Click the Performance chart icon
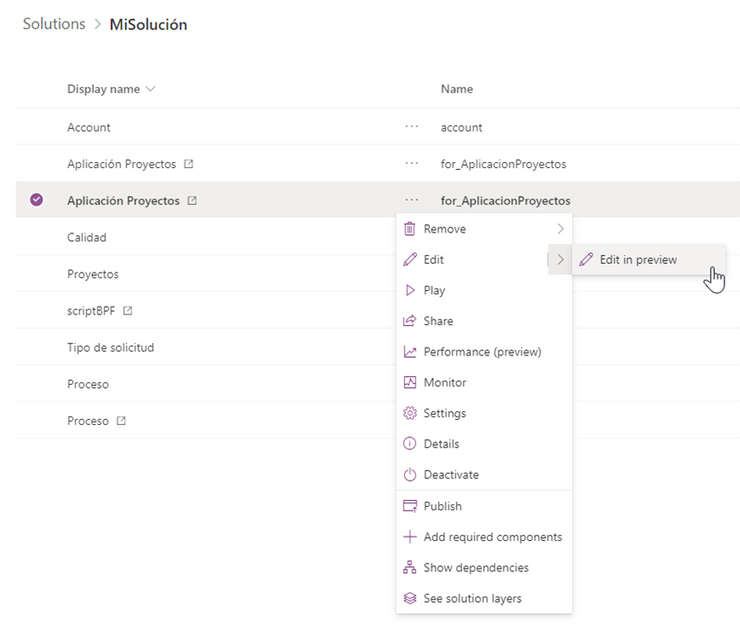The height and width of the screenshot is (628, 740). pyautogui.click(x=410, y=352)
